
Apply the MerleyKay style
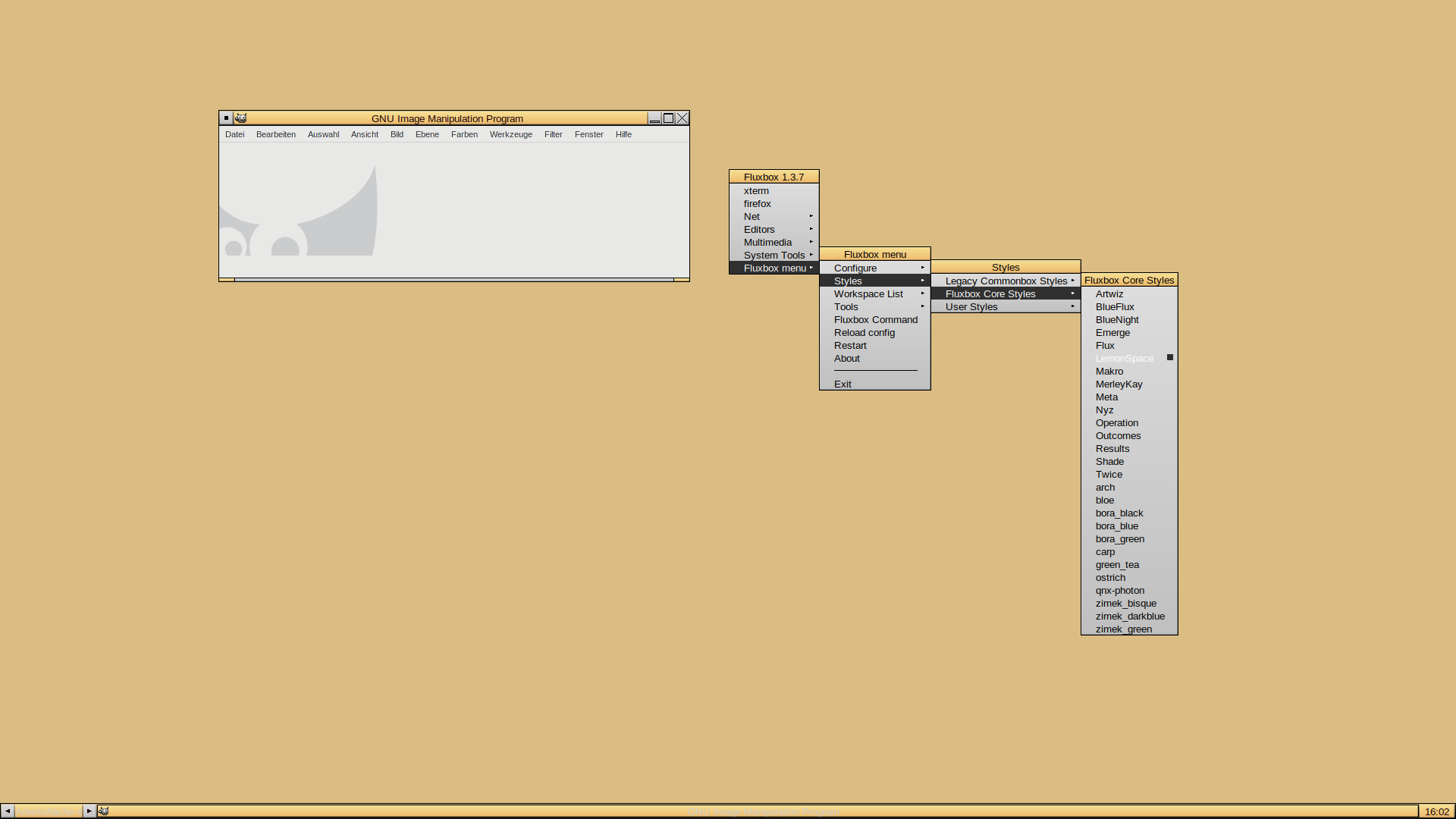pyautogui.click(x=1129, y=384)
